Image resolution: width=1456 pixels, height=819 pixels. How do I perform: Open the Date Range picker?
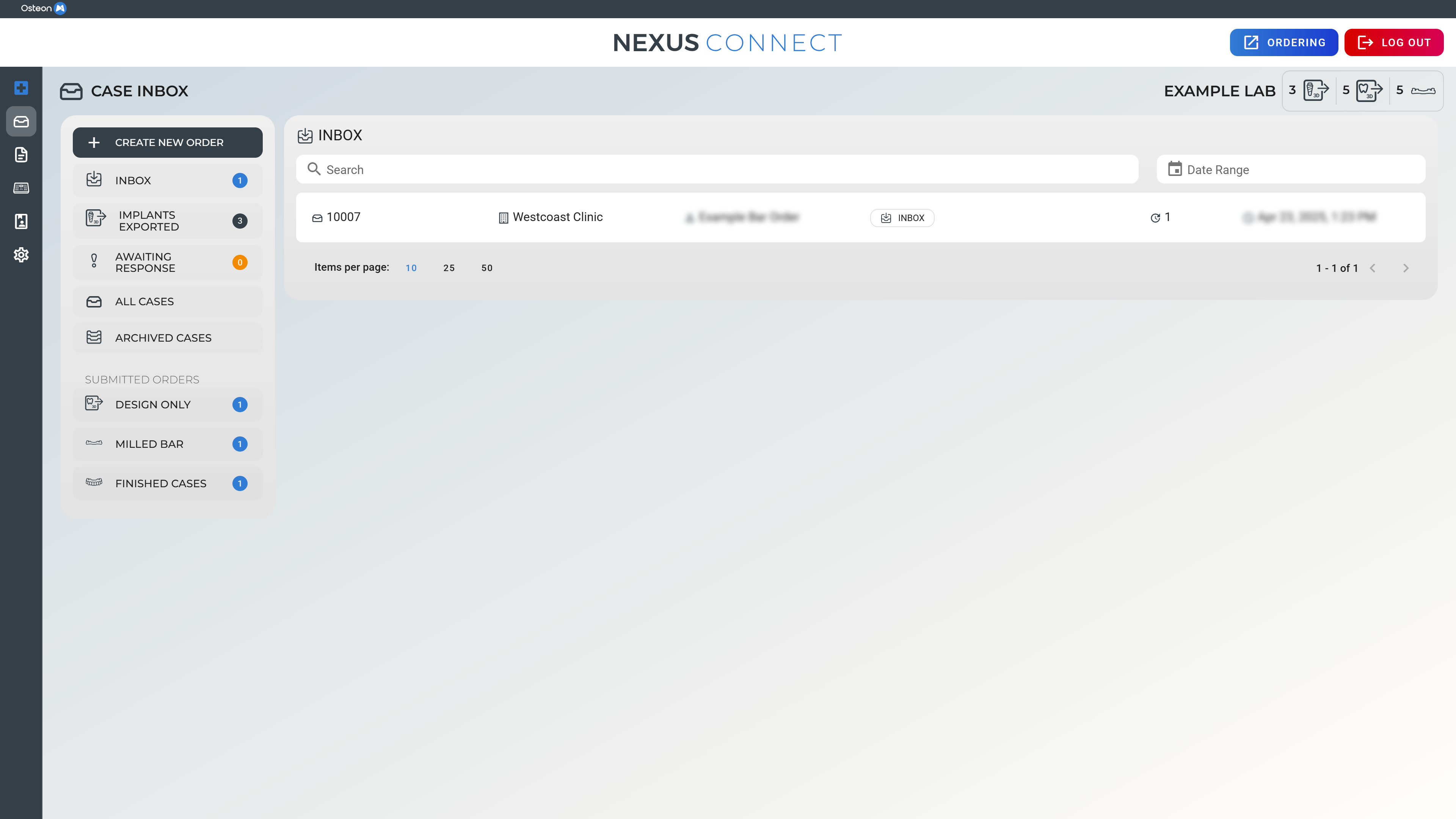point(1291,169)
